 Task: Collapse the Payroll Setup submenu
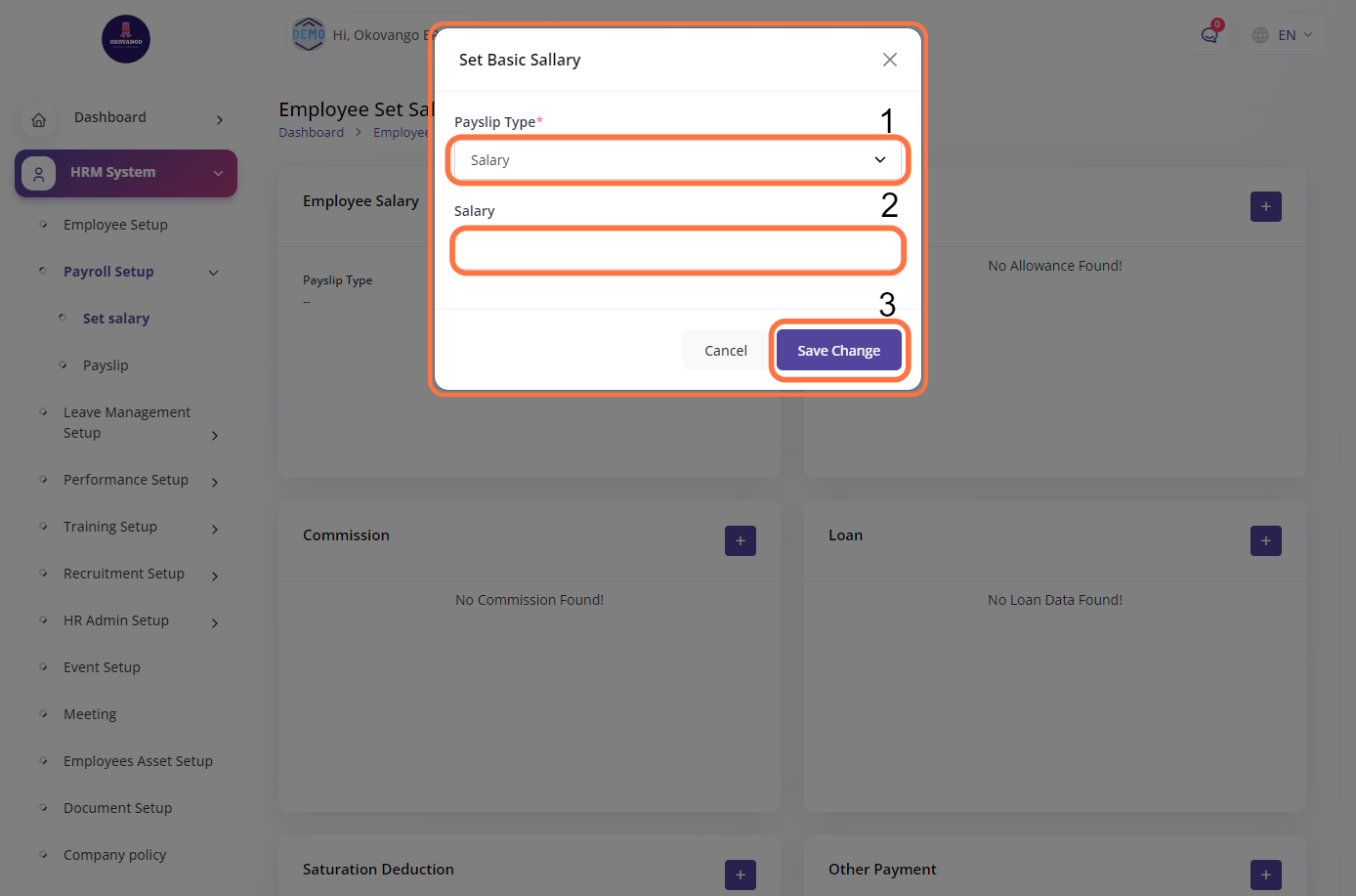214,273
